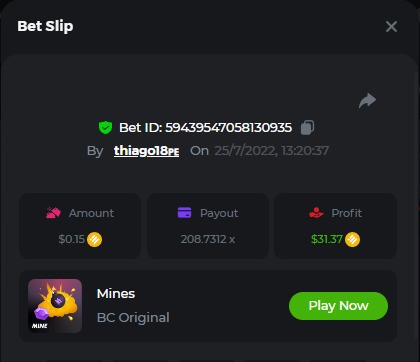
Task: Click the gold coin next to $0.15
Action: [x=94, y=239]
